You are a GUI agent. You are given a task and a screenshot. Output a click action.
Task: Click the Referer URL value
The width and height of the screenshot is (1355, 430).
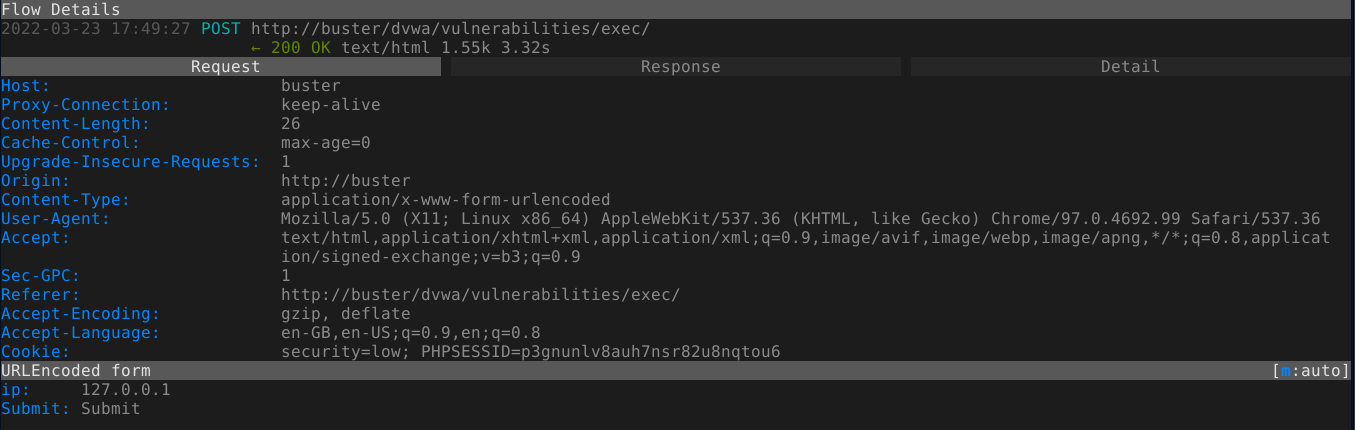point(480,295)
